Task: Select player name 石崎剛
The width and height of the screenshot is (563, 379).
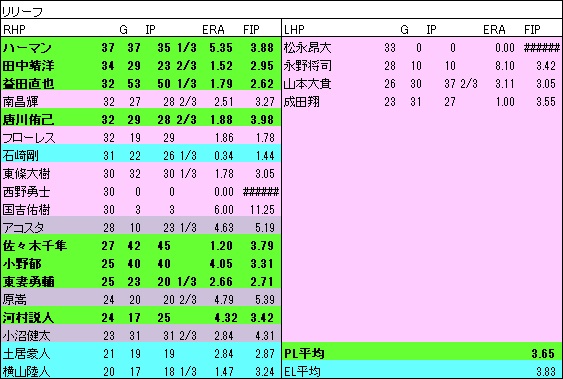Action: [20, 156]
